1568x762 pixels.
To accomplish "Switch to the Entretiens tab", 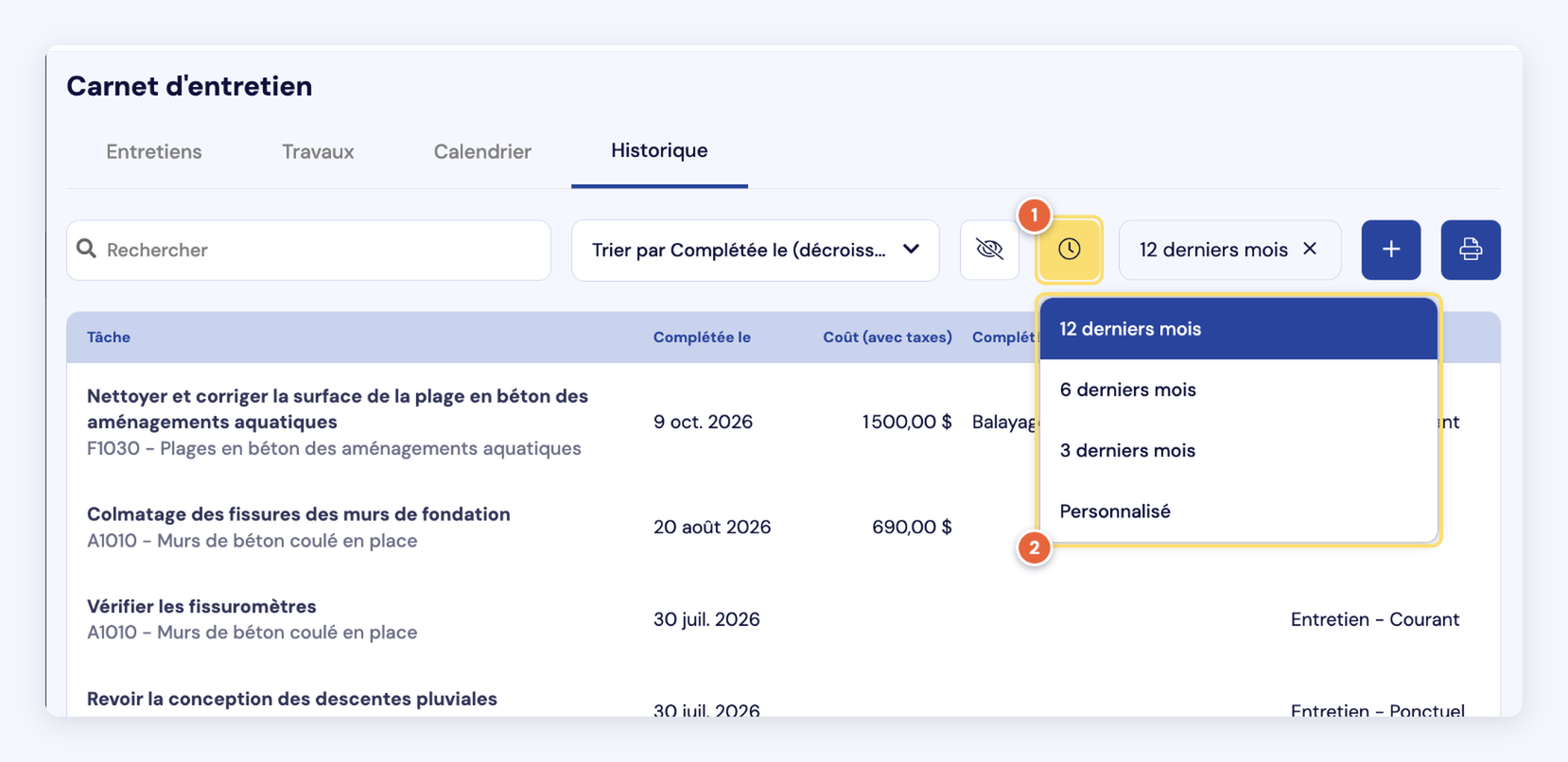I will [x=154, y=151].
